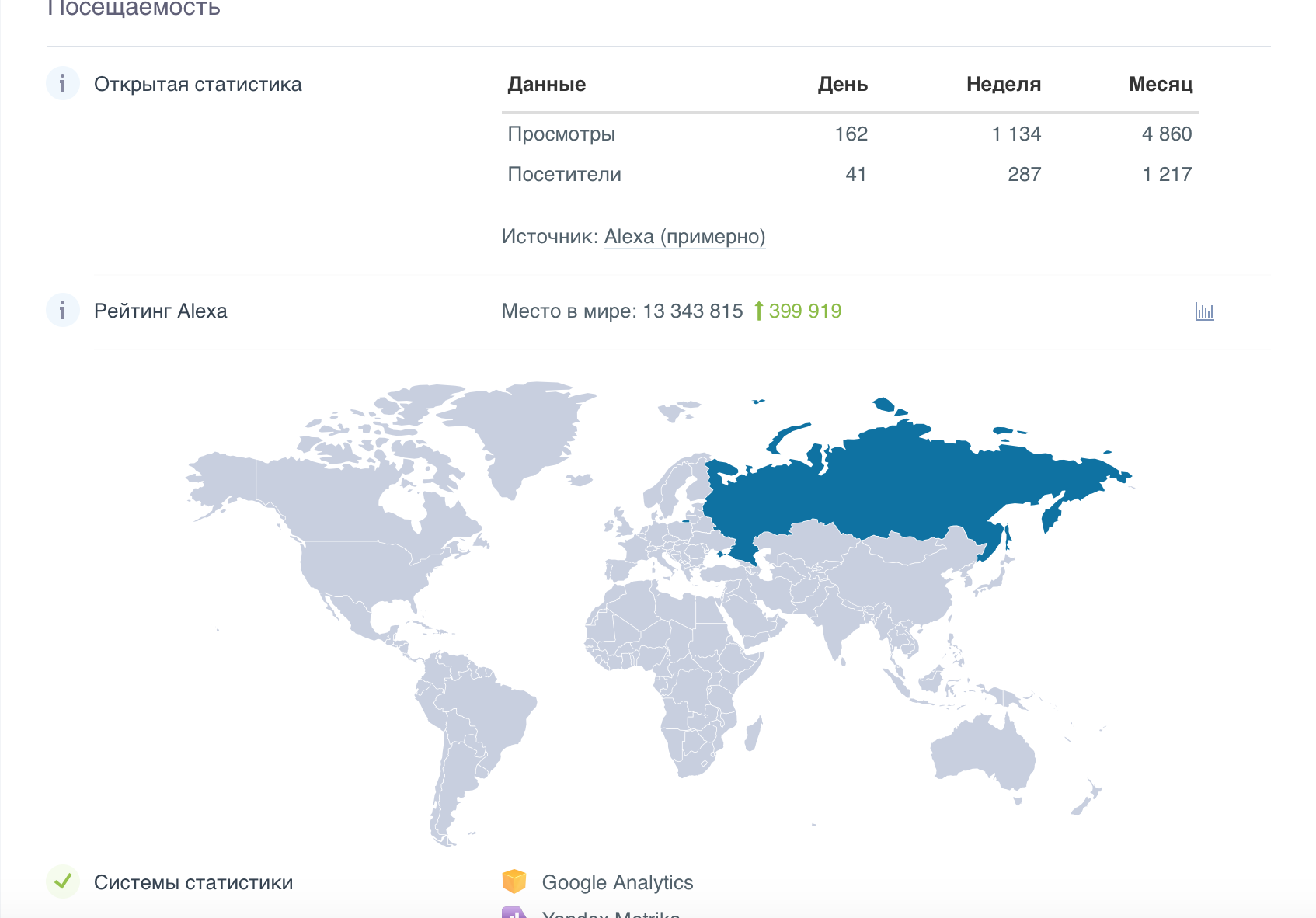Screen dimensions: 1316x918
Task: Click the "Google Analytics" label
Action: tap(618, 882)
